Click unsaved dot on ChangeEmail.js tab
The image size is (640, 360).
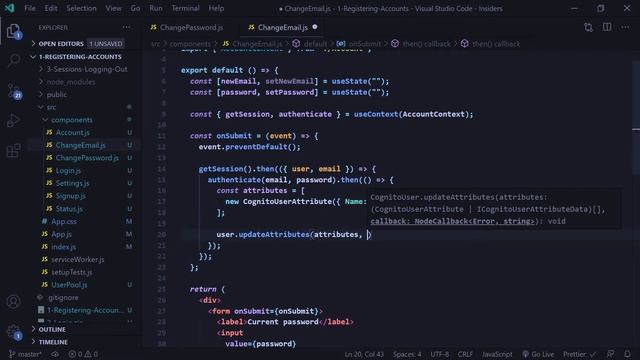(x=315, y=27)
